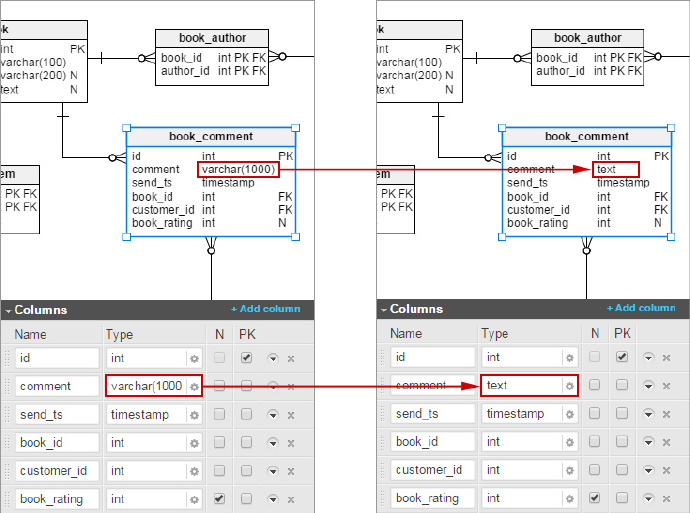This screenshot has height=513, width=690.
Task: Open type settings gear for send_ts, left panel
Action: coord(194,415)
